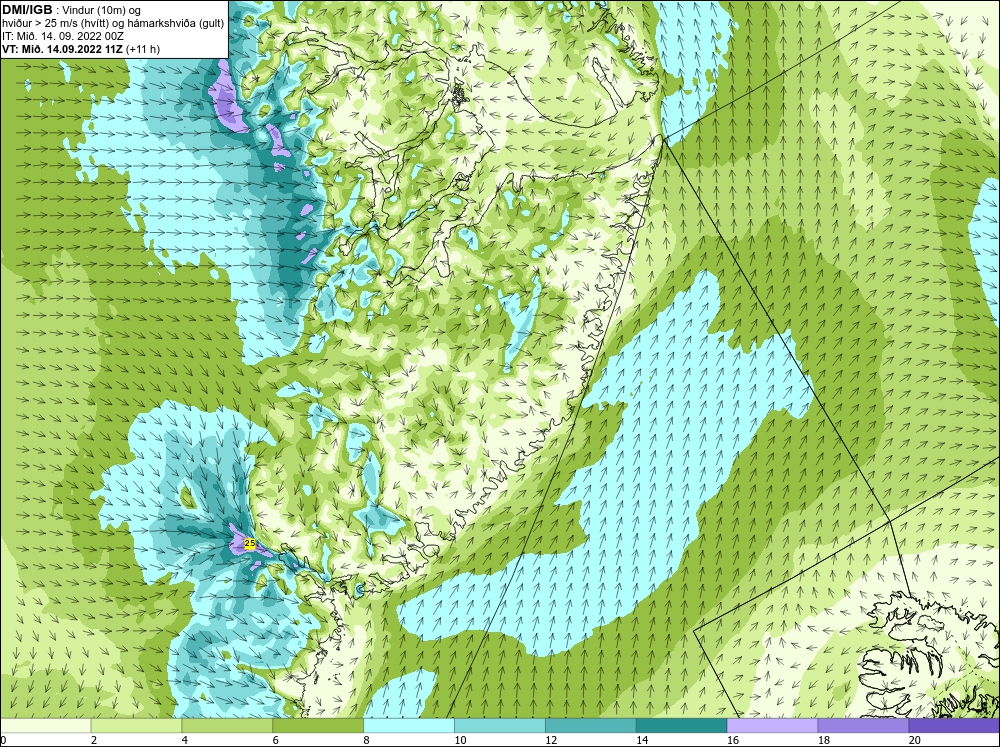This screenshot has width=1000, height=747.
Task: Click the '(+11 h)' forecast offset text
Action: point(143,49)
